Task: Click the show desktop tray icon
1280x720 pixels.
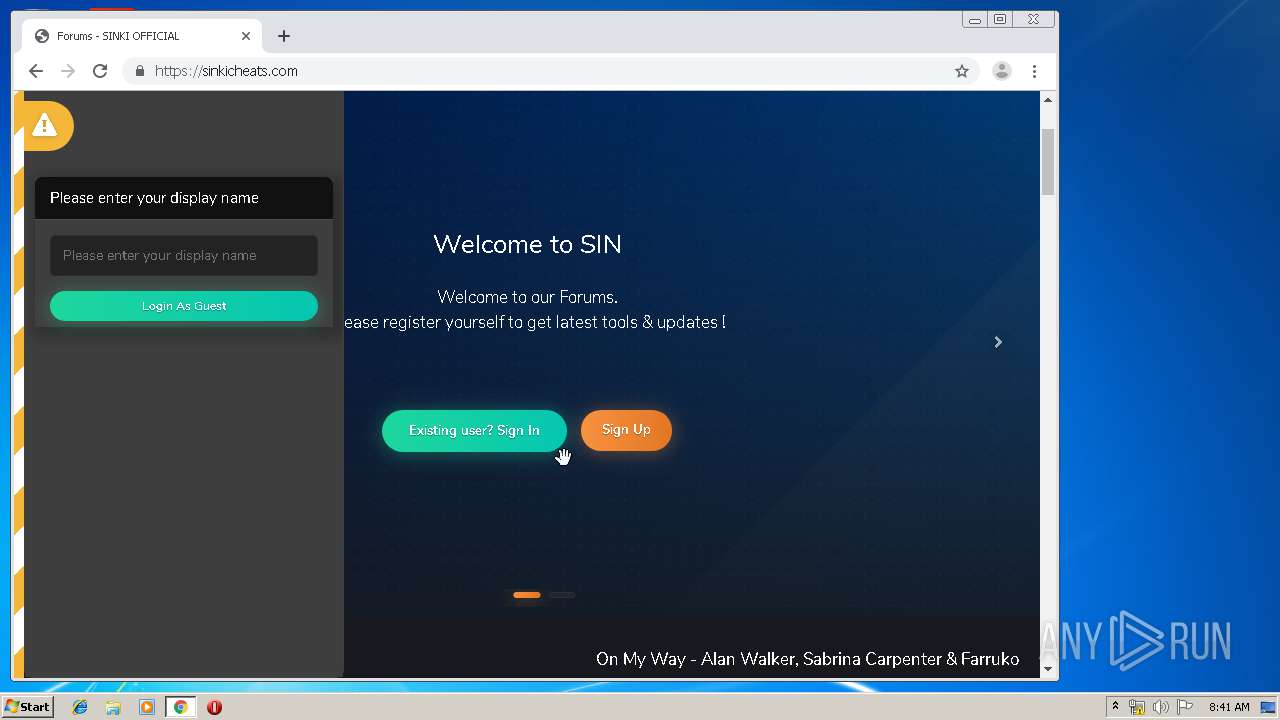Action: click(1268, 707)
